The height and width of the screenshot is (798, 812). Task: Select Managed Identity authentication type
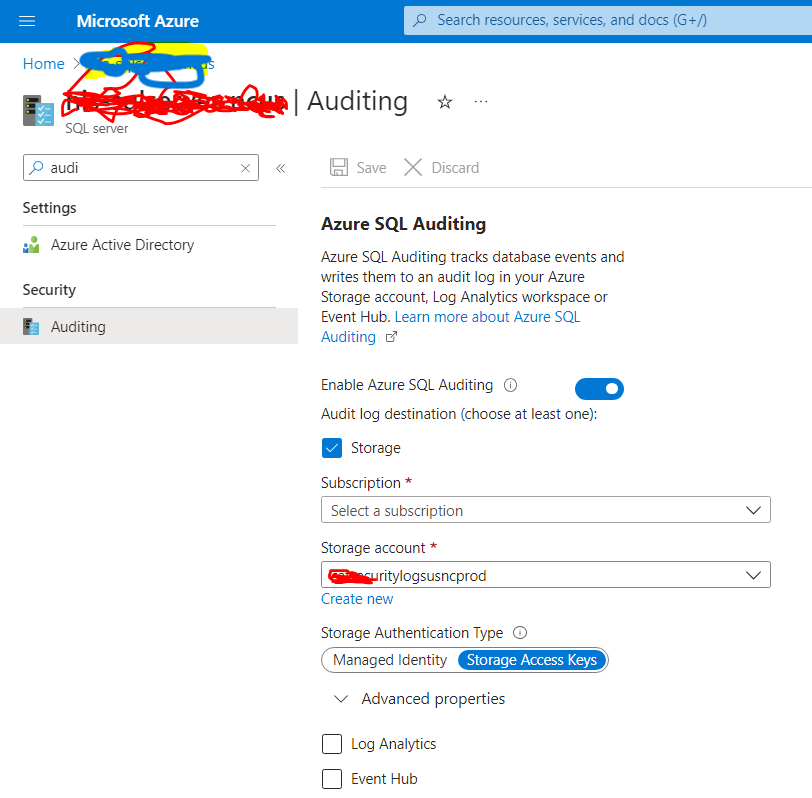coord(390,660)
